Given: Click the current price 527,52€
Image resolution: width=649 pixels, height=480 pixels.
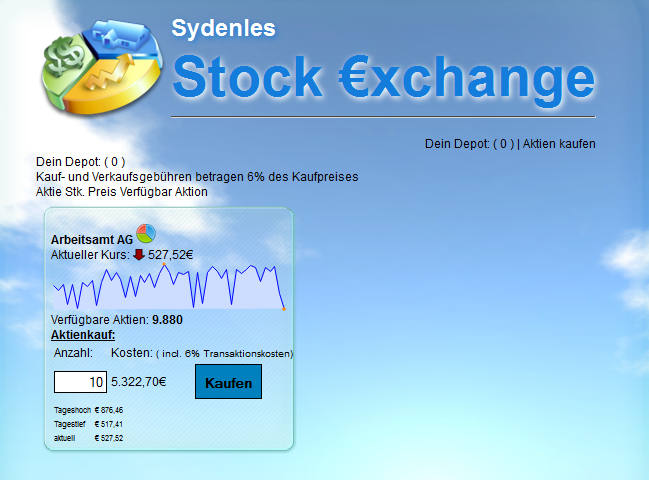Looking at the screenshot, I should click(171, 255).
